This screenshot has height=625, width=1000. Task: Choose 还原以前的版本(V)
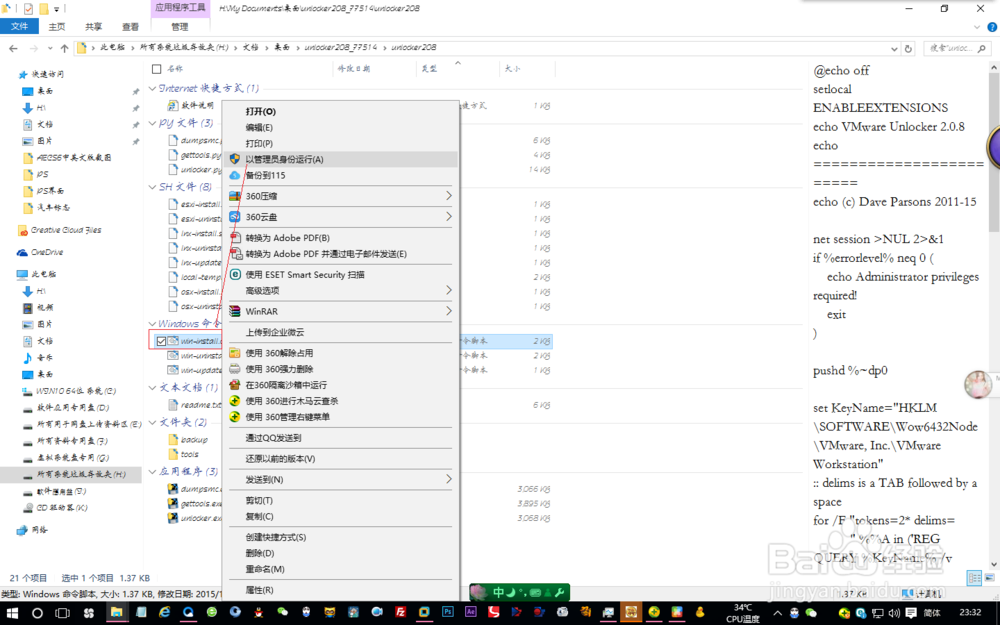(280, 459)
